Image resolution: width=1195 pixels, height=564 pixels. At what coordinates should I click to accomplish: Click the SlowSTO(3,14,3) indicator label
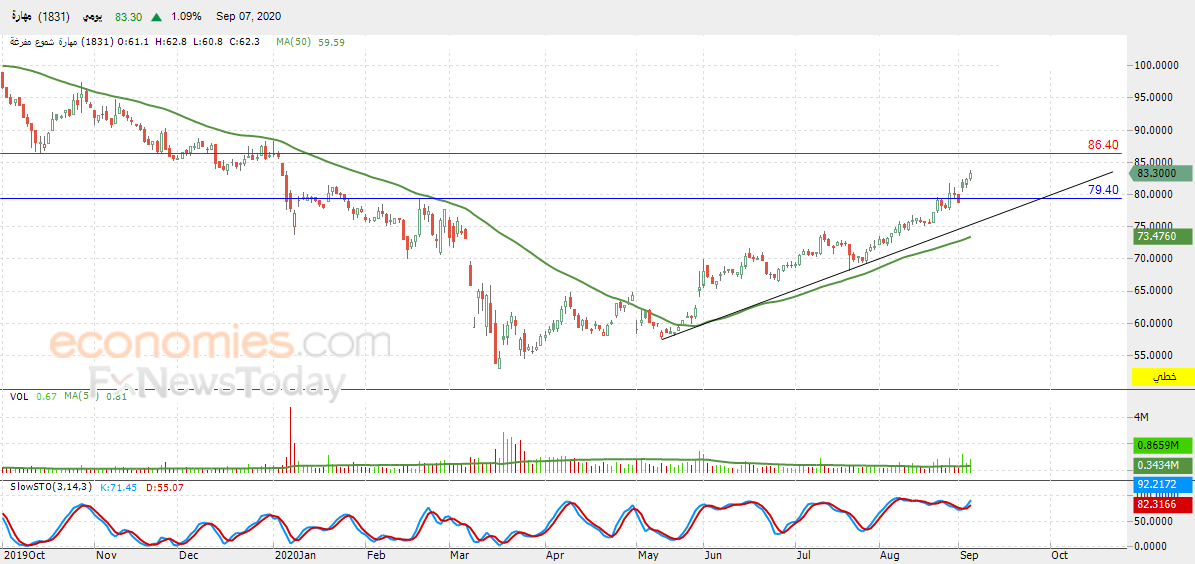click(51, 487)
